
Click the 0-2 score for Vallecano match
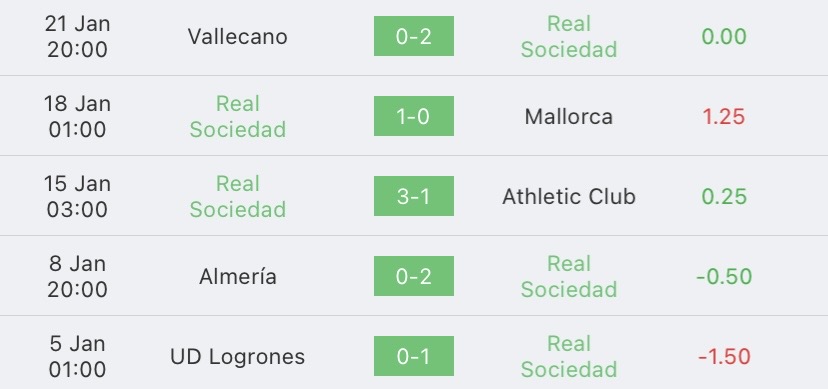pyautogui.click(x=413, y=36)
